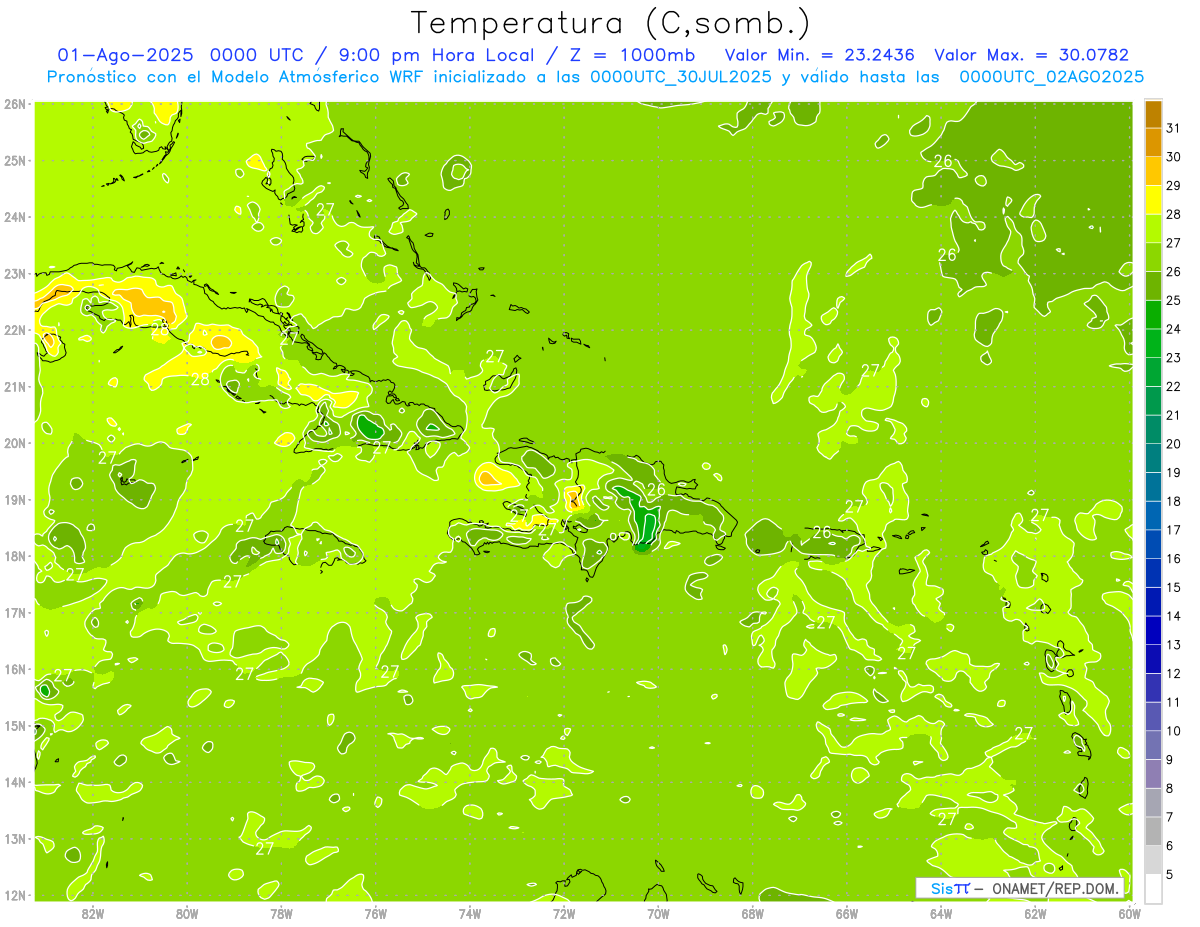Click the 76W longitude axis label
This screenshot has height=927, width=1200.
[x=376, y=913]
